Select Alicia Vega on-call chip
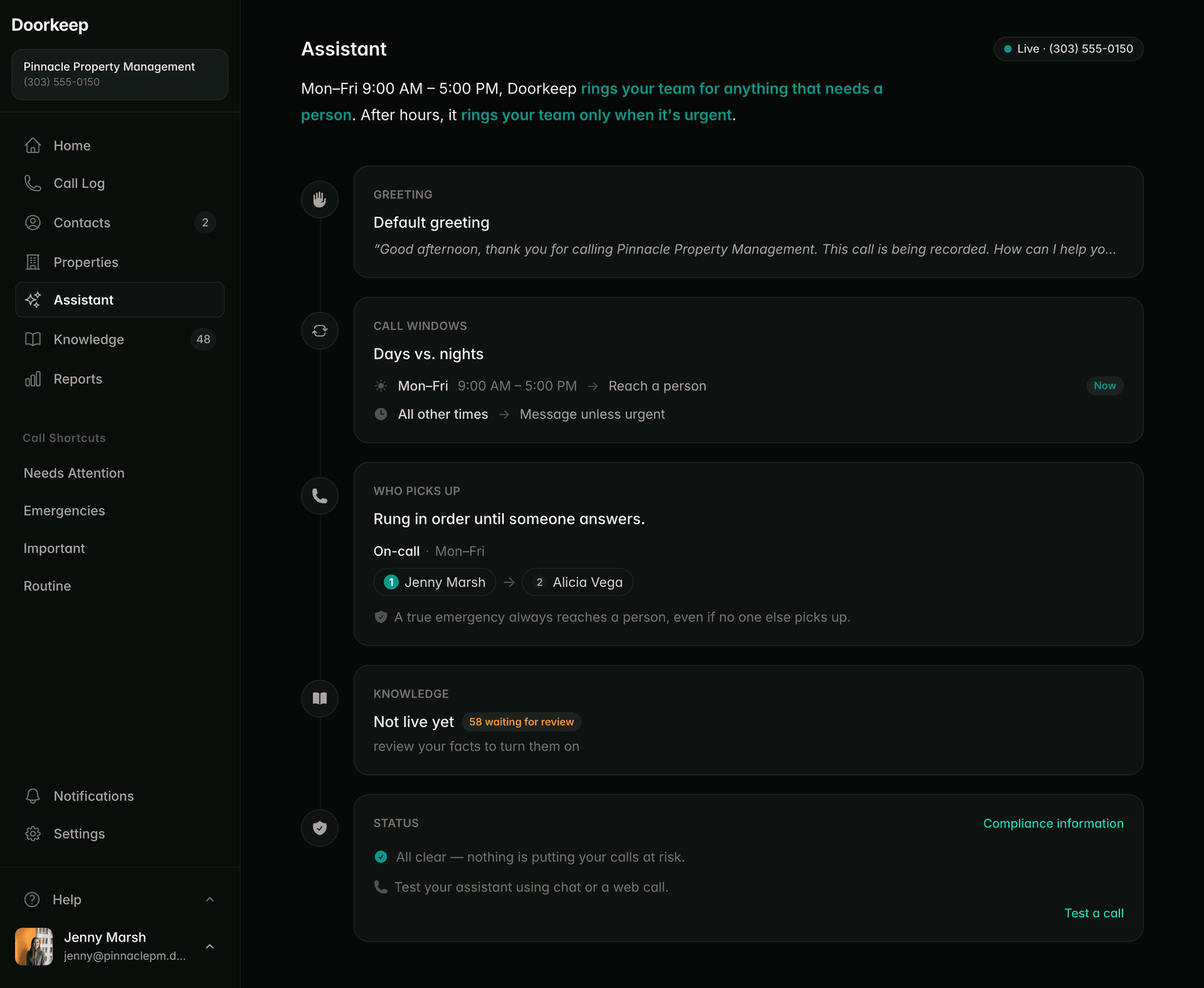This screenshot has width=1204, height=988. tap(578, 582)
